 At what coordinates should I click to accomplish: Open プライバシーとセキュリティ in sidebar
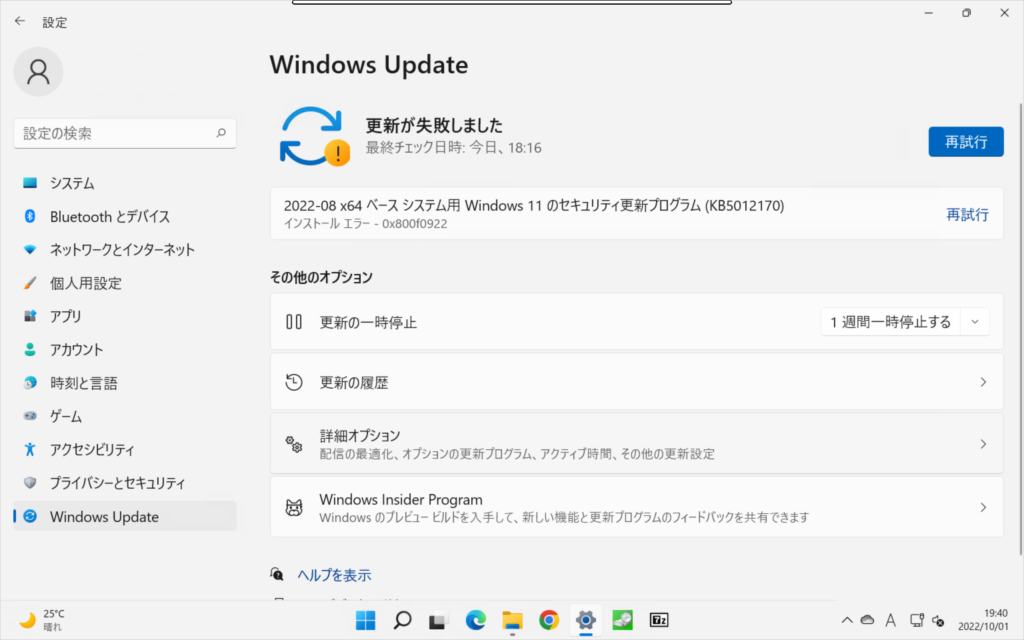117,483
